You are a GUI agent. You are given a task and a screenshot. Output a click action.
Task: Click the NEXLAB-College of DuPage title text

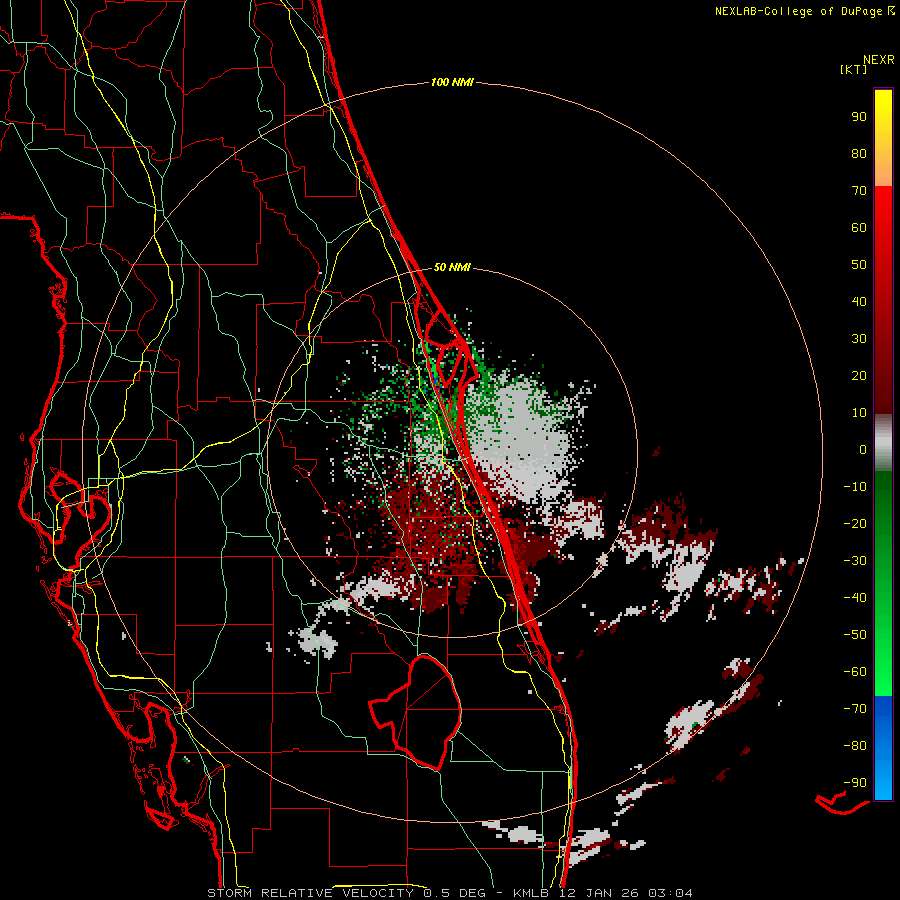pos(804,11)
